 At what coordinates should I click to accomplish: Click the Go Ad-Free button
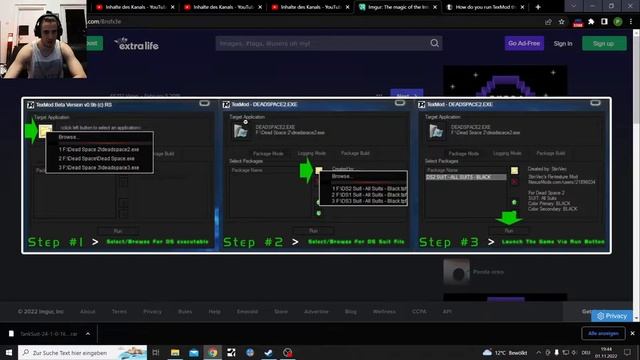(x=524, y=43)
